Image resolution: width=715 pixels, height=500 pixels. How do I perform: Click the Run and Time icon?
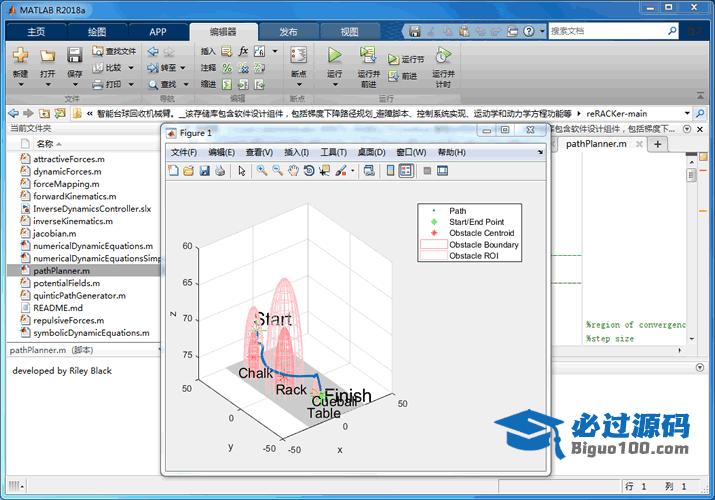pyautogui.click(x=443, y=55)
